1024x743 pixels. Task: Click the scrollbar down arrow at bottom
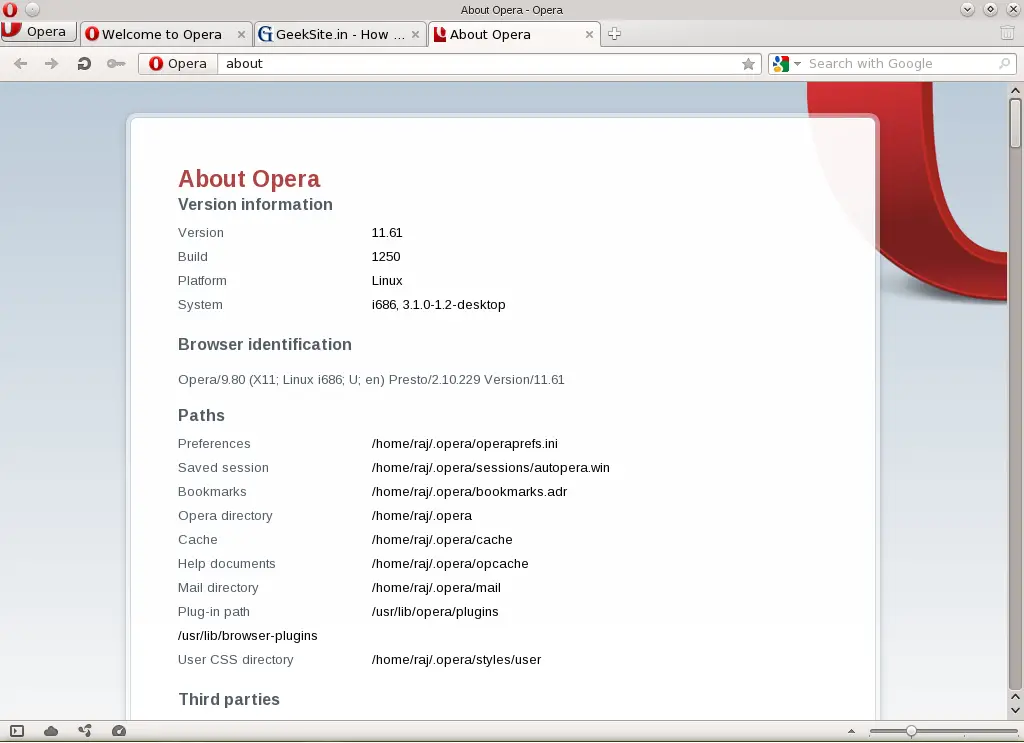[1015, 710]
